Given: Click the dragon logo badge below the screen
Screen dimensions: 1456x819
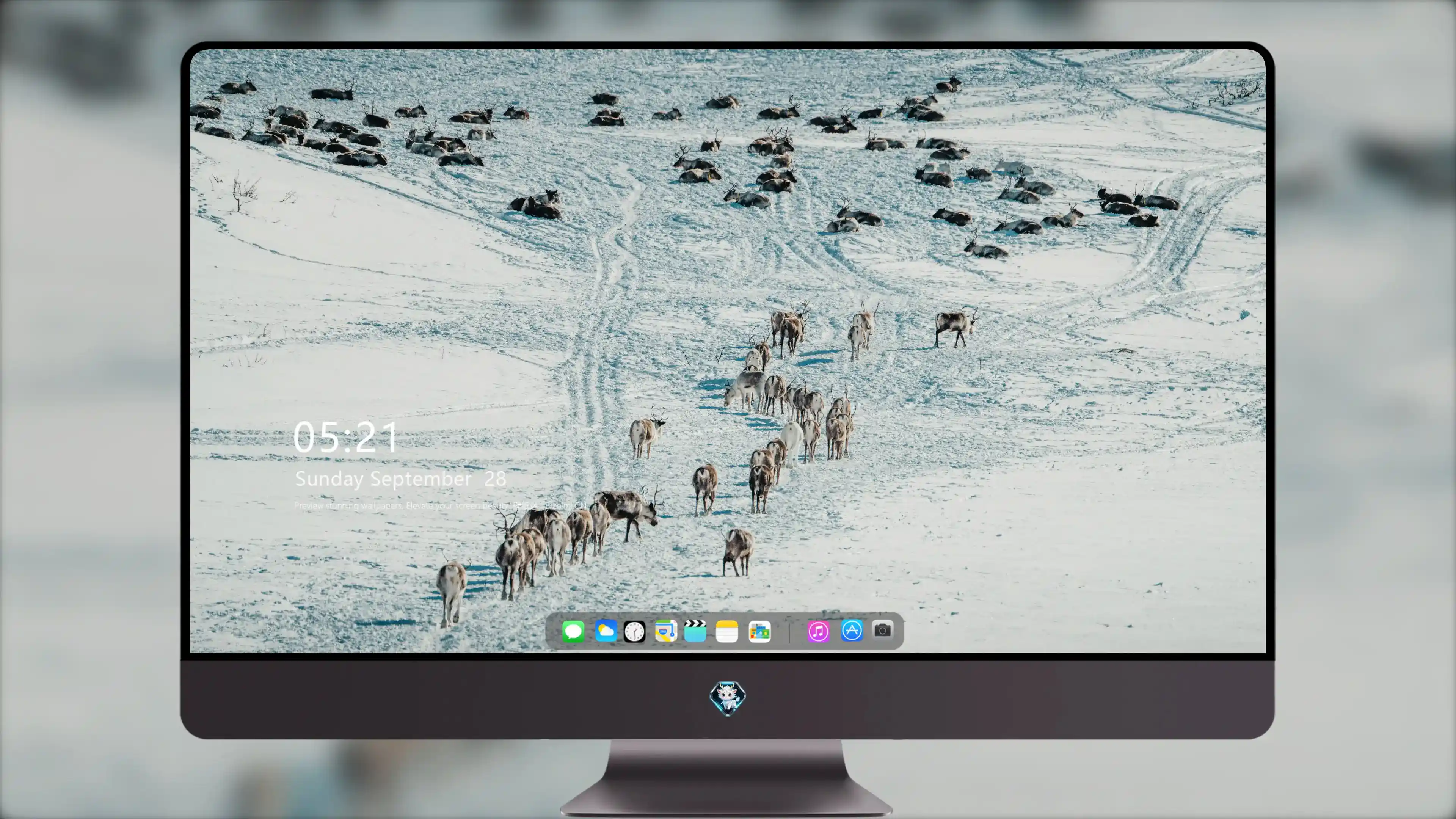Looking at the screenshot, I should (x=728, y=698).
